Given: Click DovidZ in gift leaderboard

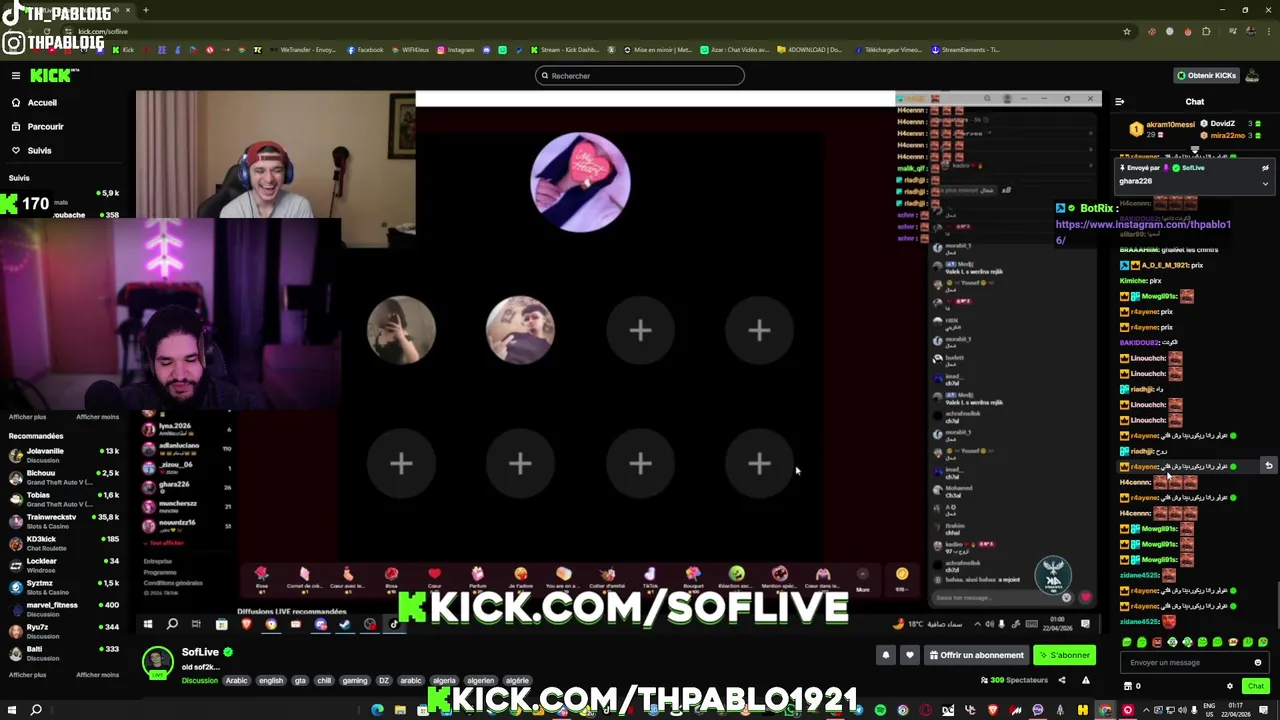Looking at the screenshot, I should coord(1221,124).
